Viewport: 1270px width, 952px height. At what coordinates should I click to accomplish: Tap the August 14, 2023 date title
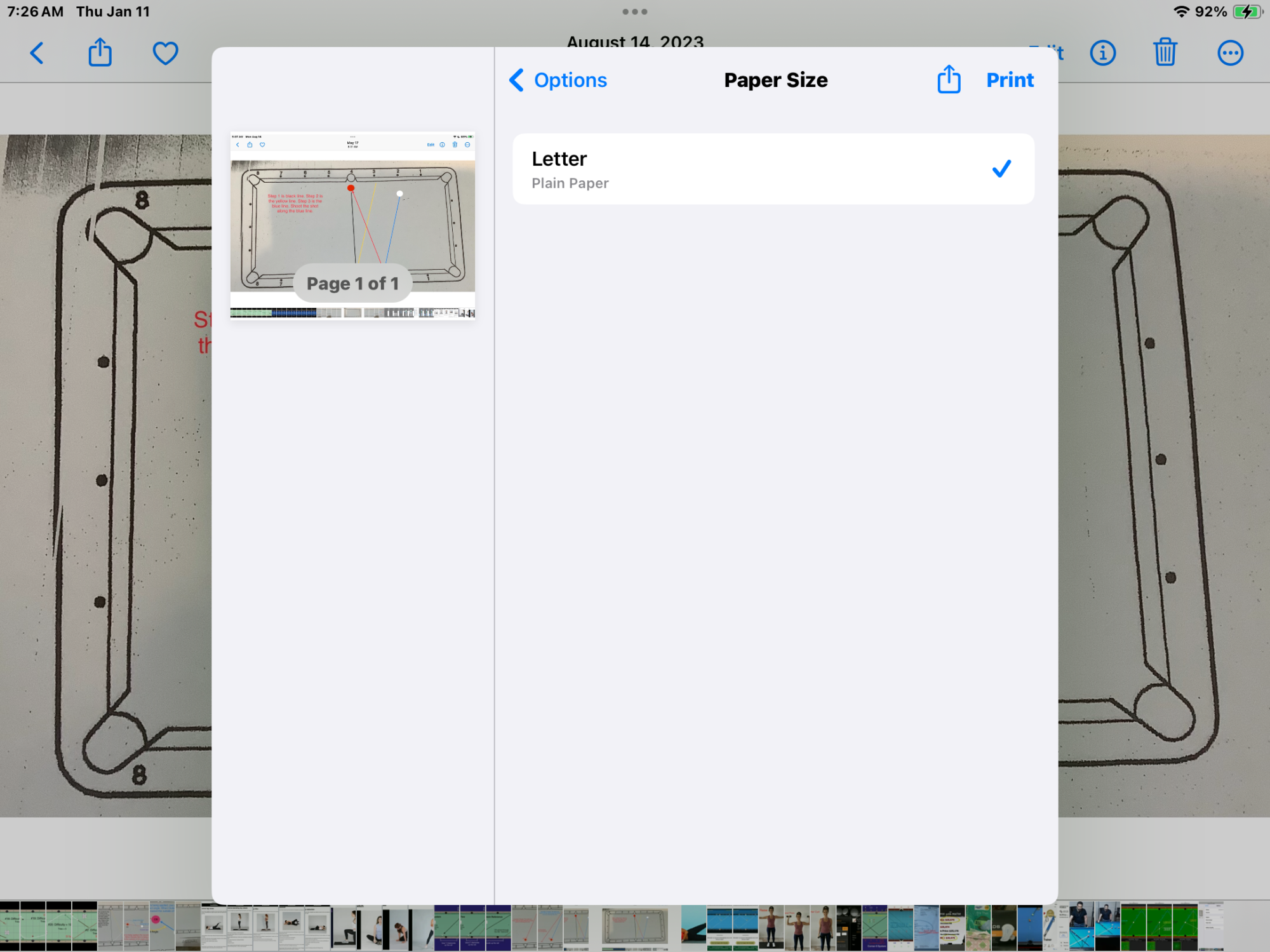[635, 41]
